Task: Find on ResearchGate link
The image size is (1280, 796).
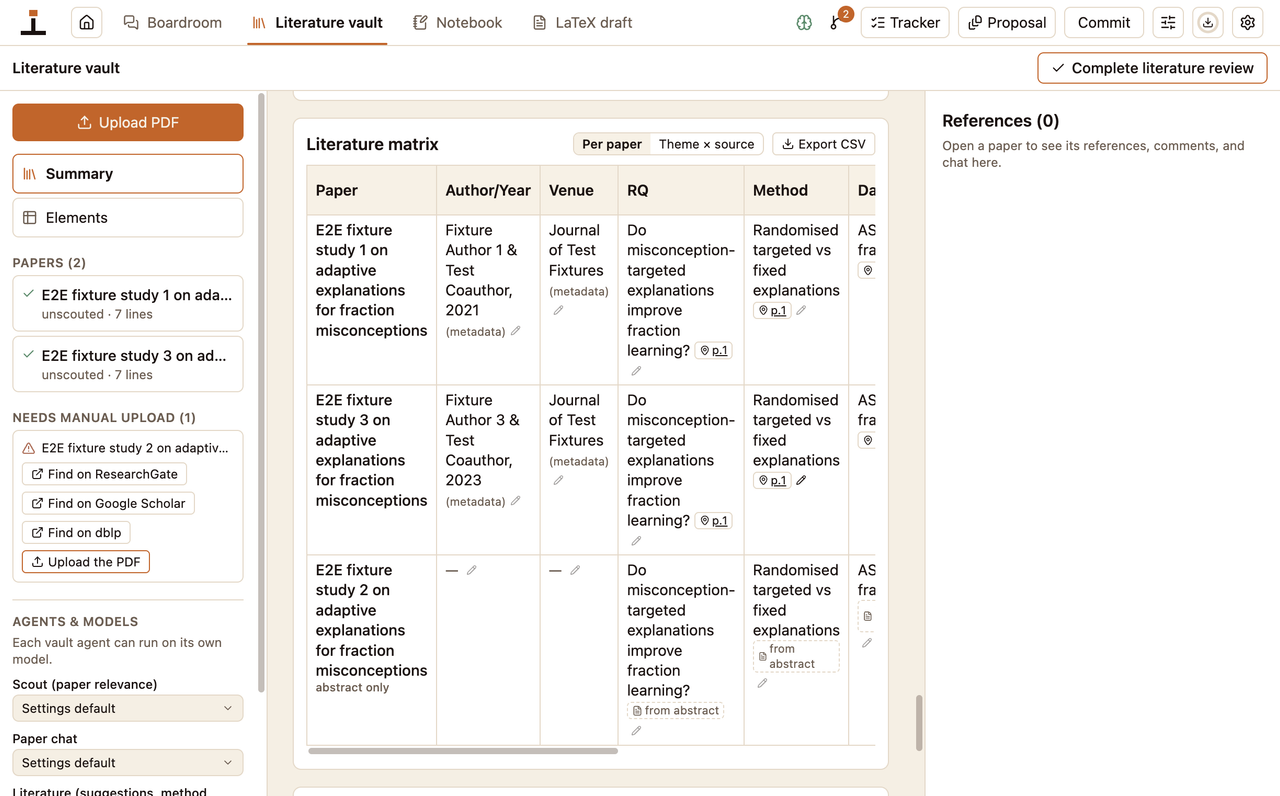Action: pyautogui.click(x=104, y=474)
